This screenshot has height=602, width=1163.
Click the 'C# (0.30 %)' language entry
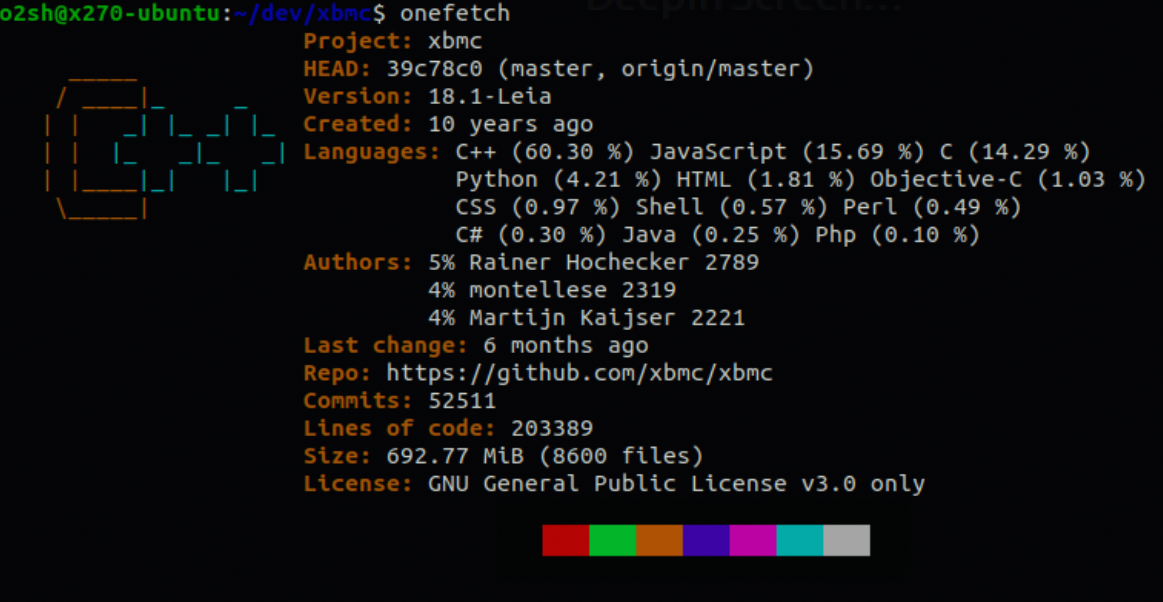531,236
